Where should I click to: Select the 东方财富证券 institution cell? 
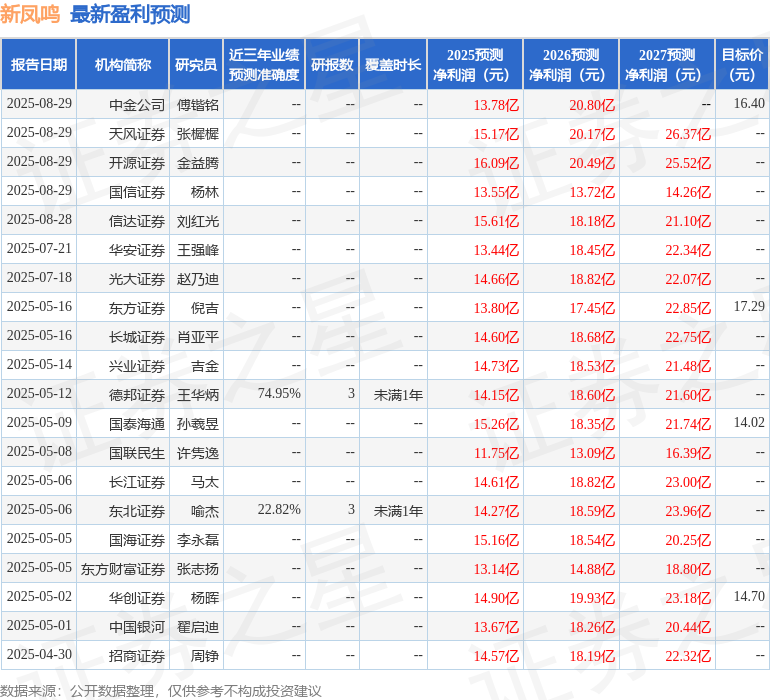tap(123, 568)
